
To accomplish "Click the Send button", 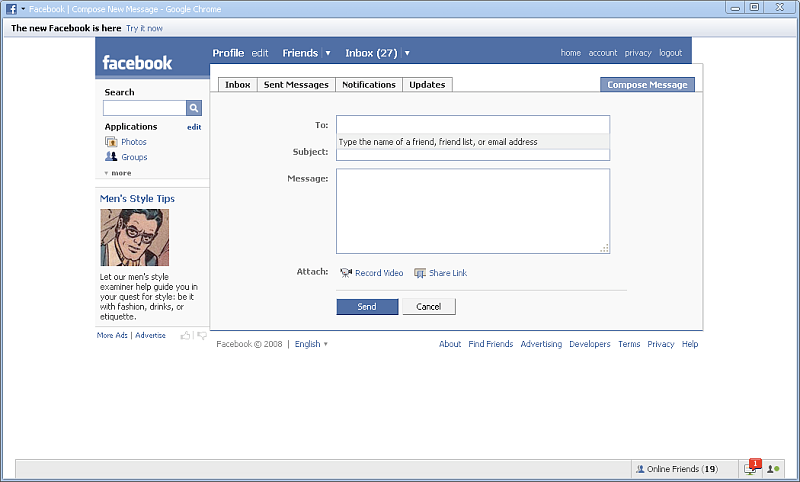I will pos(367,307).
